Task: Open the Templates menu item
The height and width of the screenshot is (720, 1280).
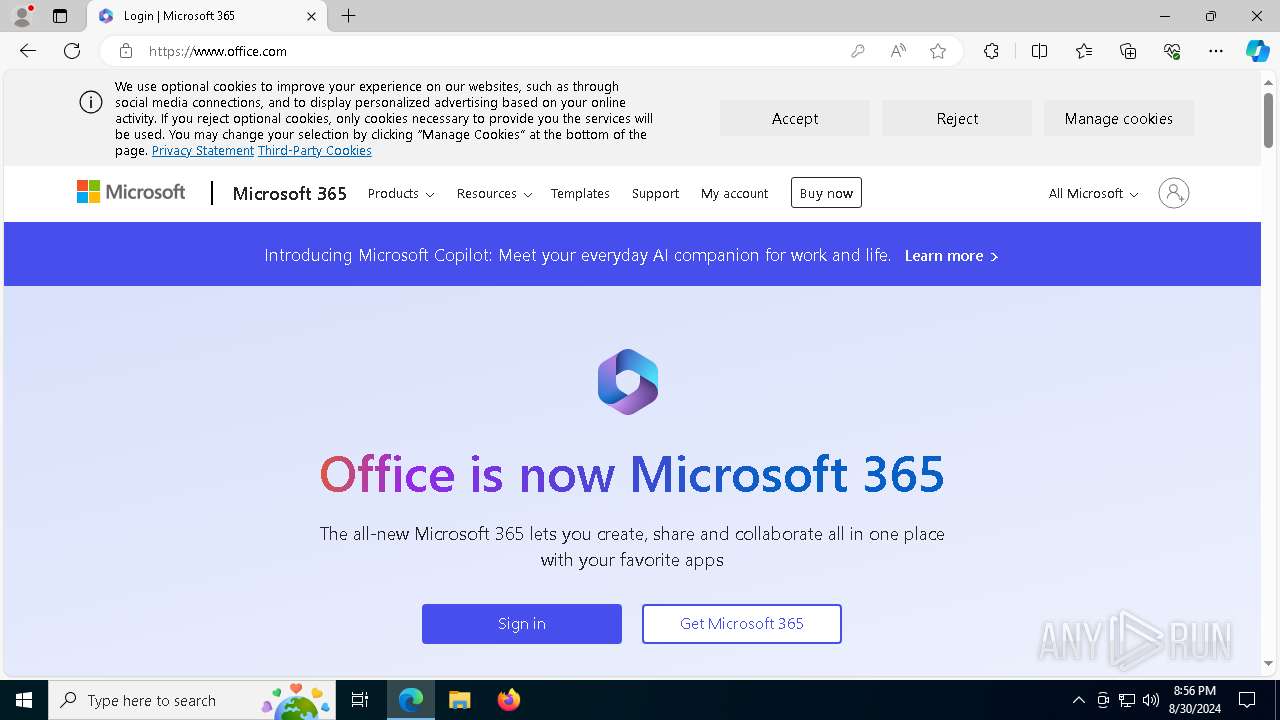Action: click(580, 193)
